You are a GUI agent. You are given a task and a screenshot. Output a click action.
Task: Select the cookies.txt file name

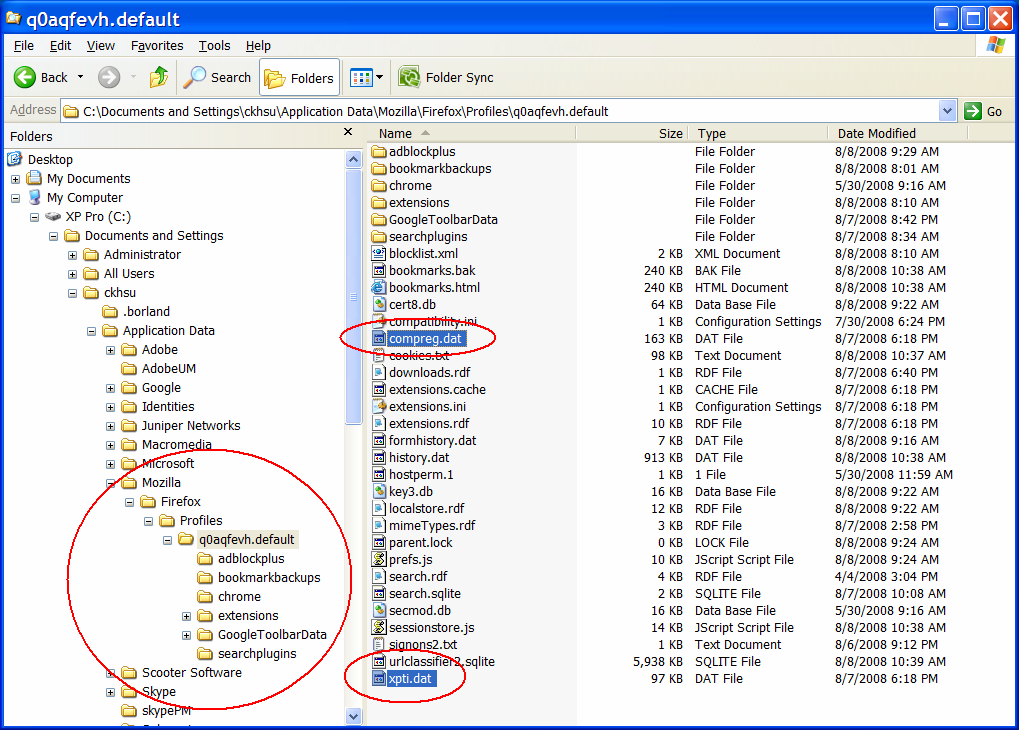tap(419, 356)
